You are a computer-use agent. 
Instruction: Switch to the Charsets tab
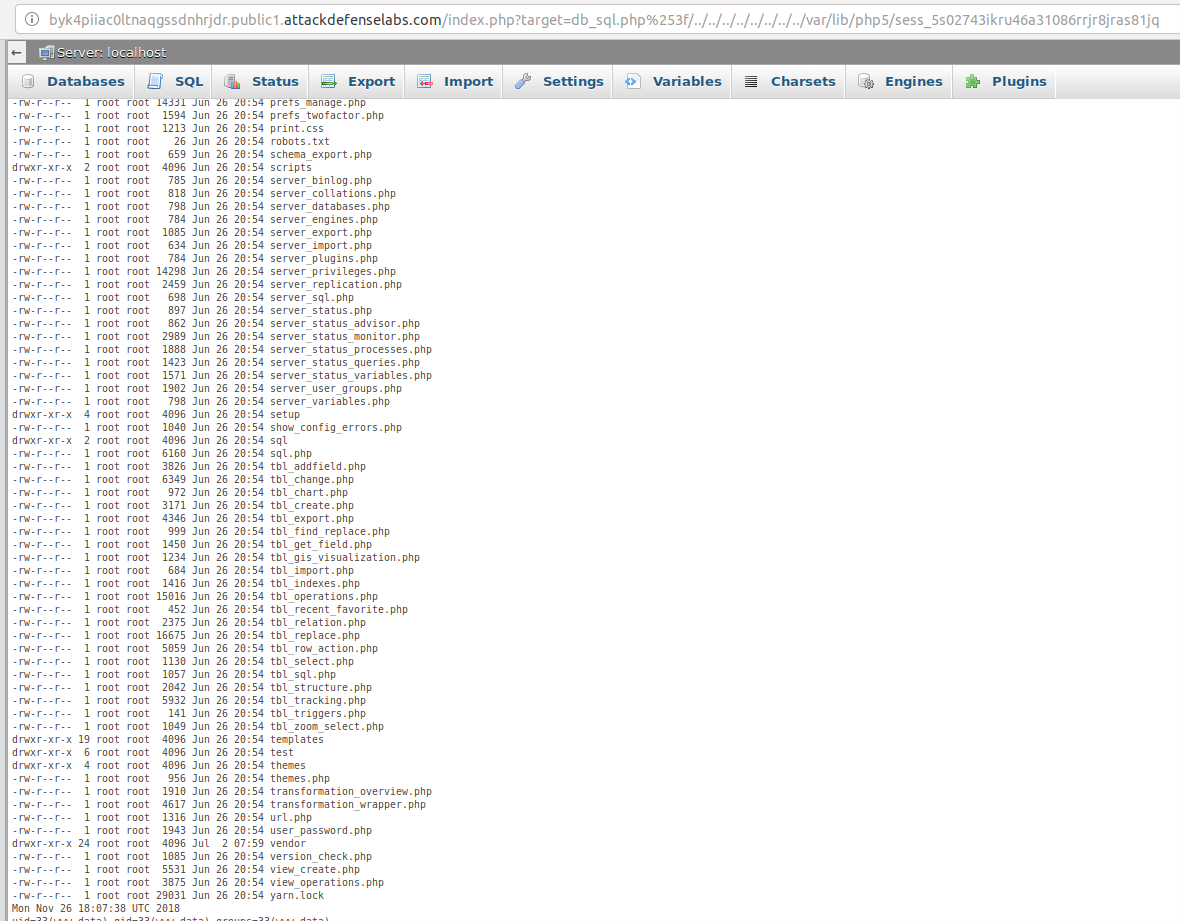click(x=802, y=82)
